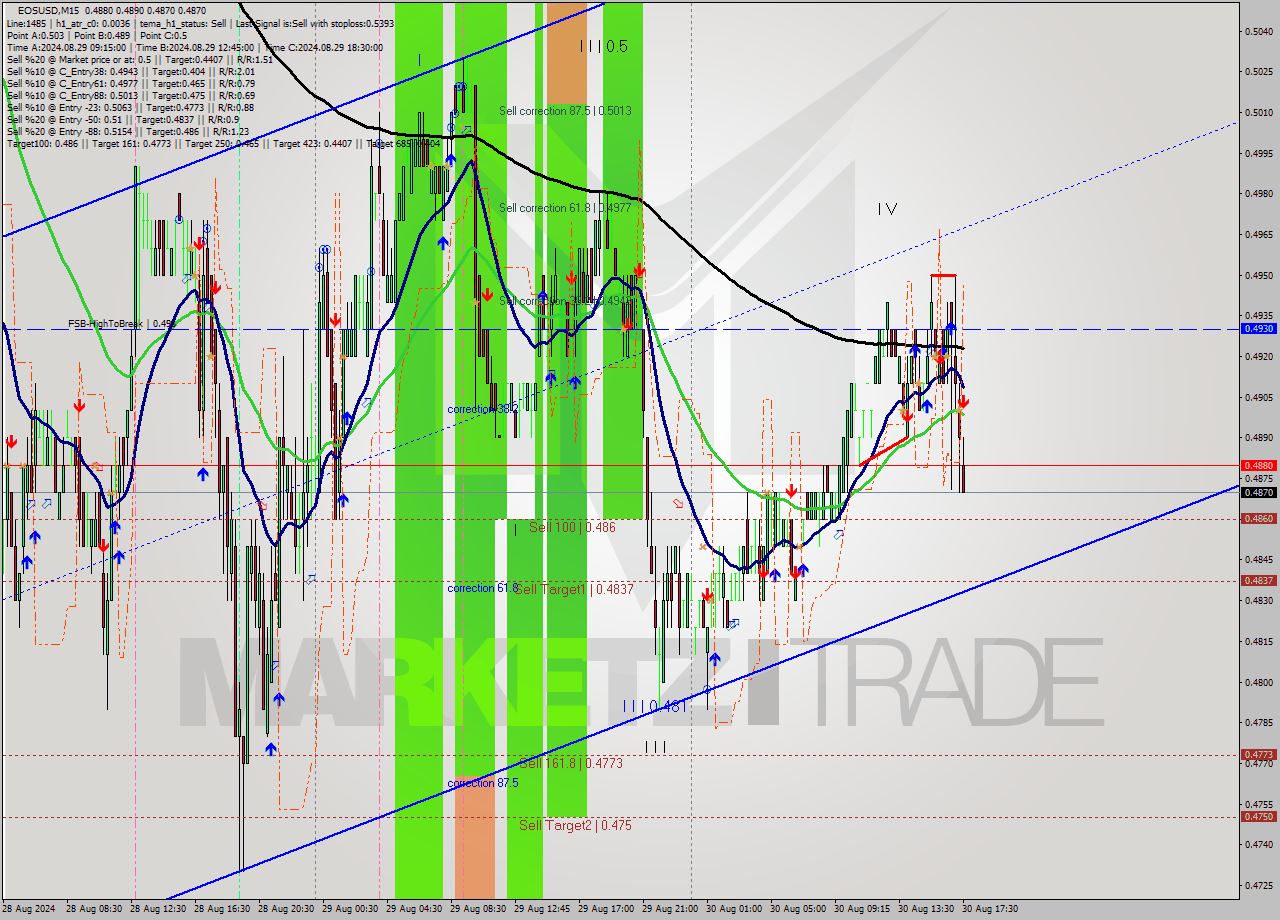Click the red 0.4773 price tag
1280x920 pixels.
[1258, 754]
